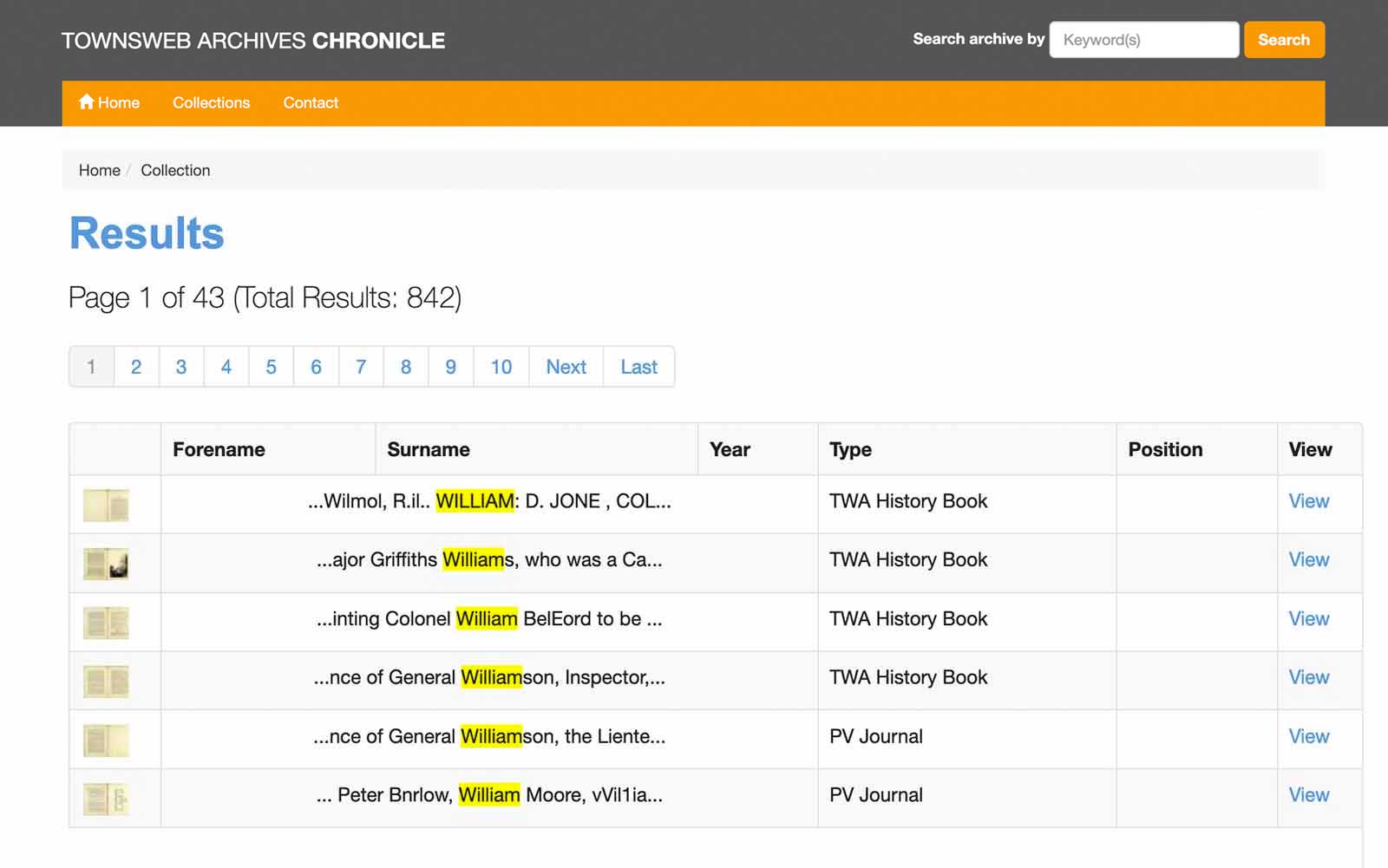Go to results page 4
The width and height of the screenshot is (1388, 868).
click(x=226, y=367)
